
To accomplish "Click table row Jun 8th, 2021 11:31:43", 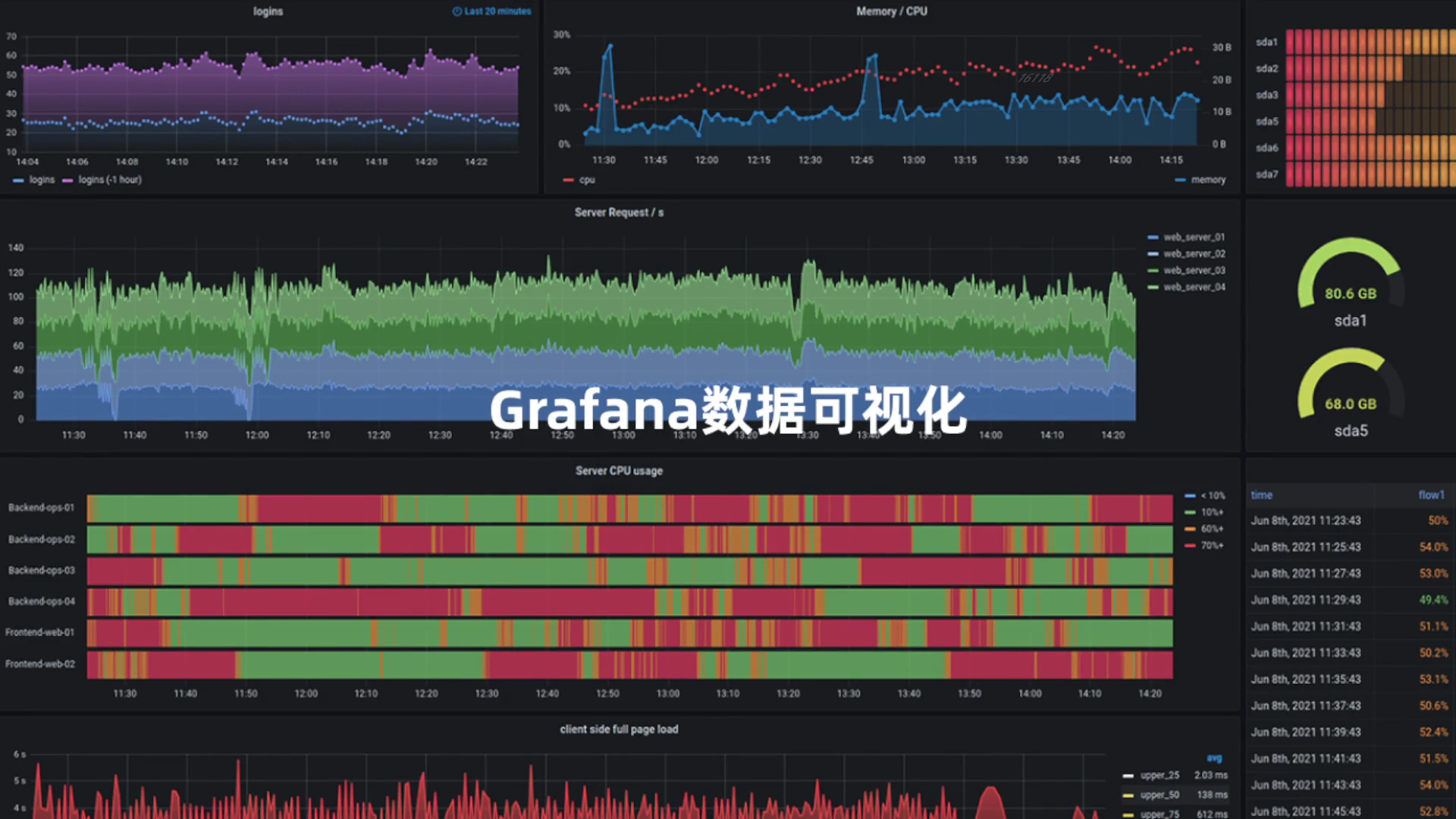I will [x=1350, y=626].
